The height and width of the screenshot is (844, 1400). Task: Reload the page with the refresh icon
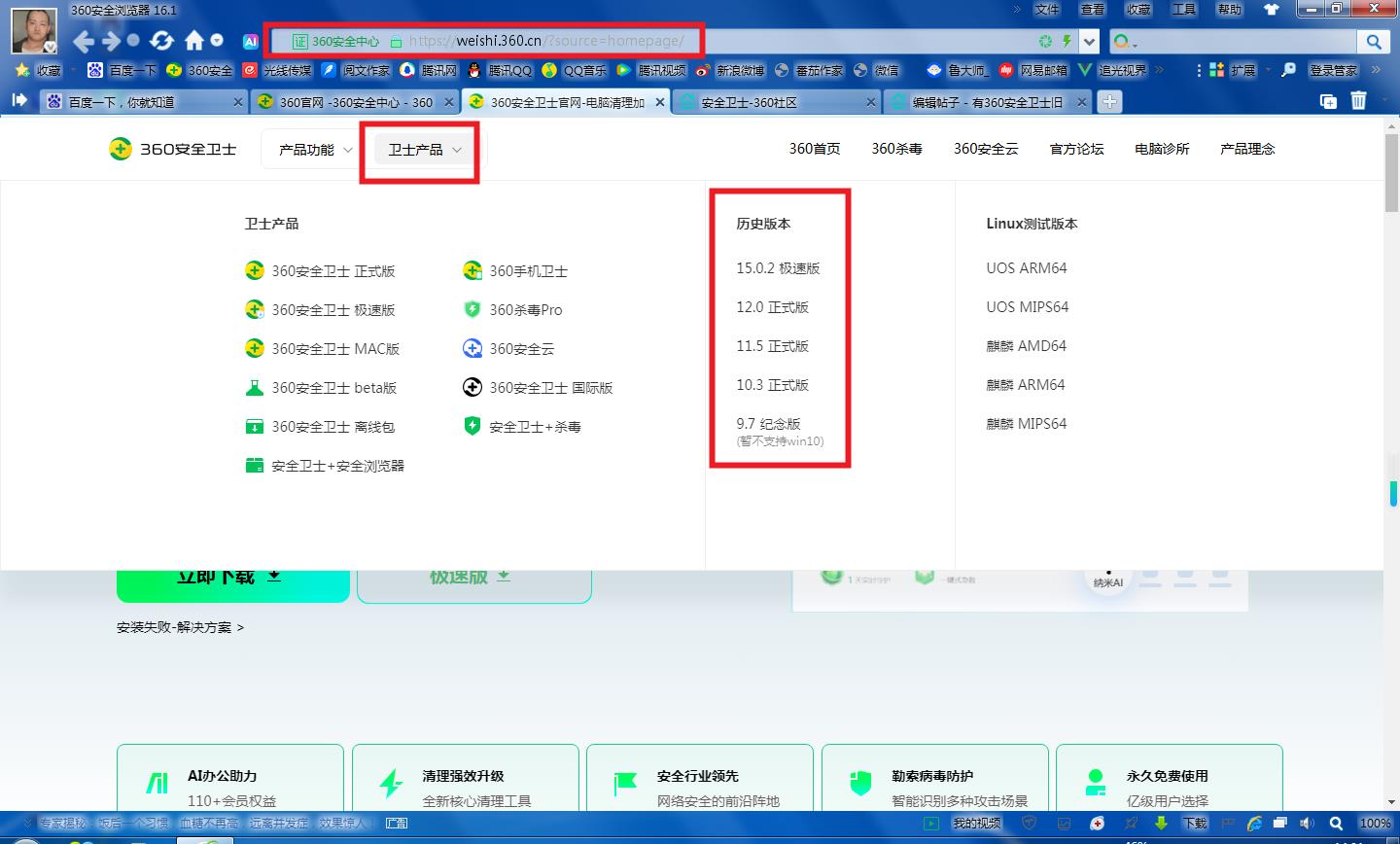162,41
